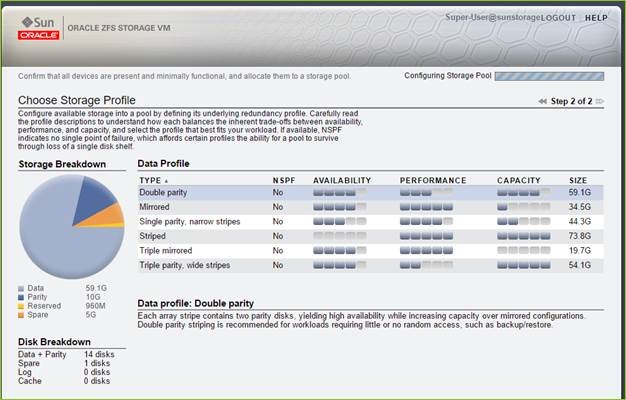Click the 19.7G size value
Screen dimensions: 626x400
coord(580,251)
